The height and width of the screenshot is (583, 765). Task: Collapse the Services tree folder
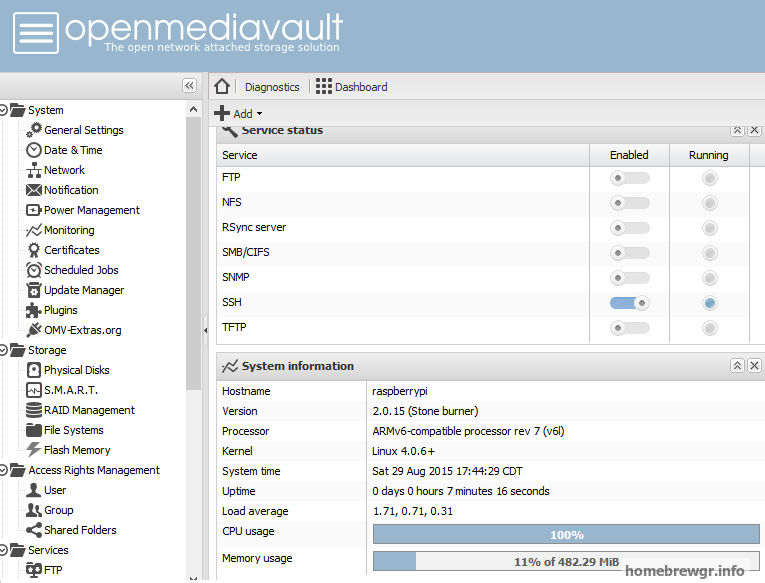pyautogui.click(x=3, y=550)
